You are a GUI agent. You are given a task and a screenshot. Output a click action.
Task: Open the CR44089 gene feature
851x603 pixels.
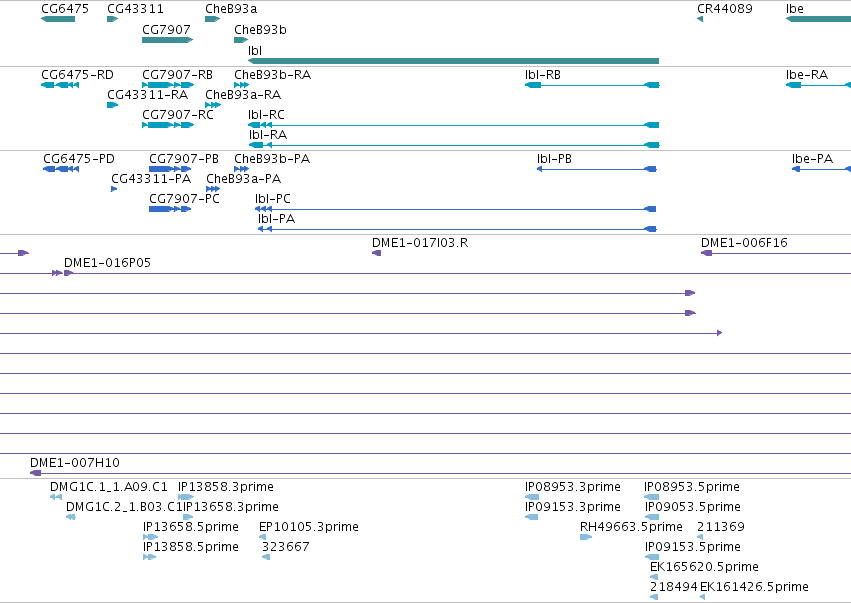(x=700, y=19)
